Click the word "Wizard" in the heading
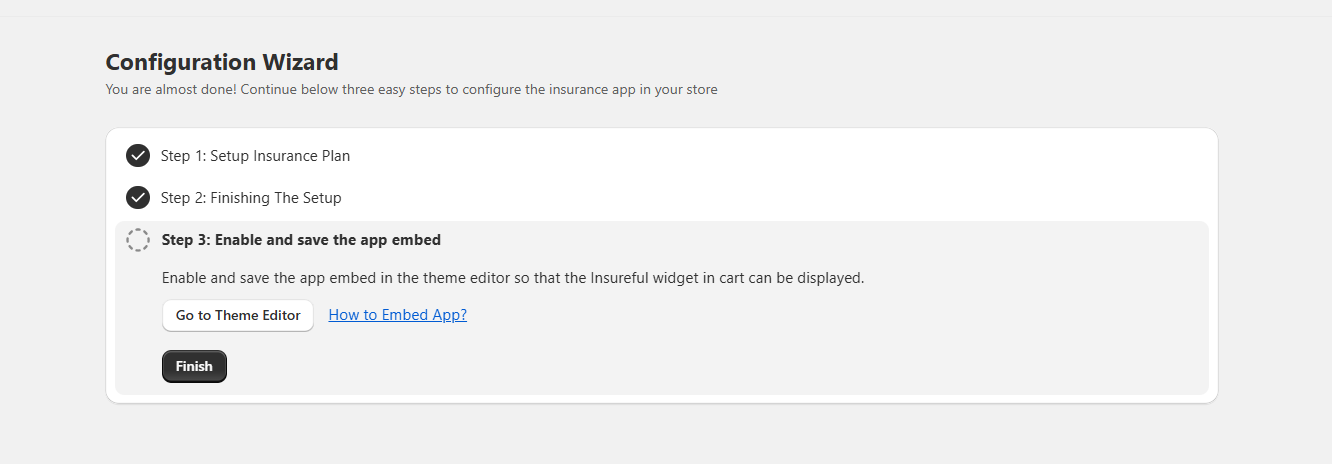 click(x=300, y=62)
